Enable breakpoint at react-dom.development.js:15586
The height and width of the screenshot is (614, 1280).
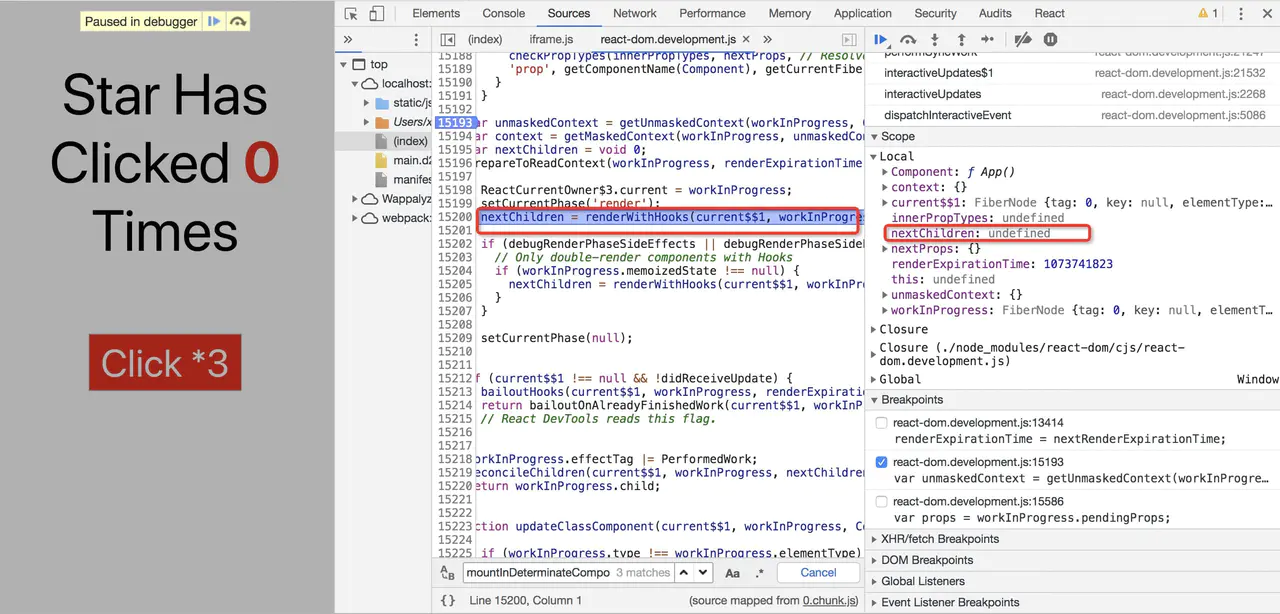881,502
